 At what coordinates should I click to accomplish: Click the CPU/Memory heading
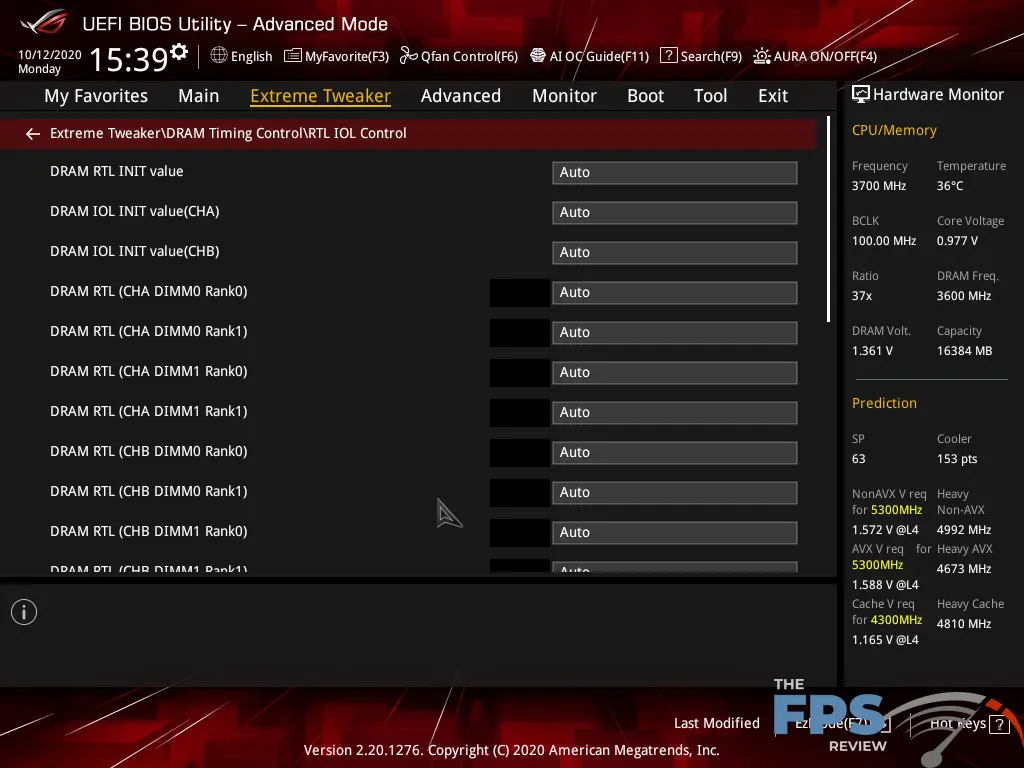point(894,131)
